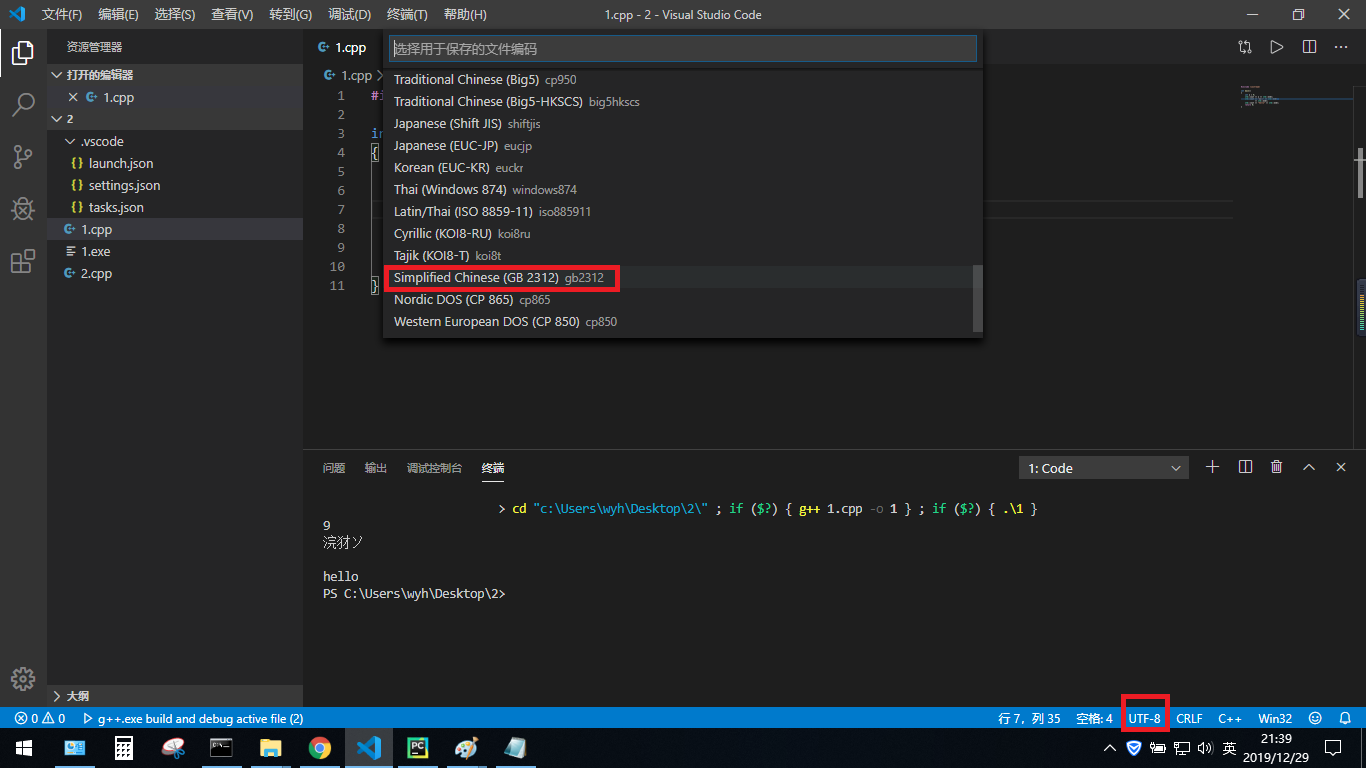This screenshot has width=1366, height=768.
Task: Open the 1: Code terminal dropdown
Action: click(x=1104, y=468)
